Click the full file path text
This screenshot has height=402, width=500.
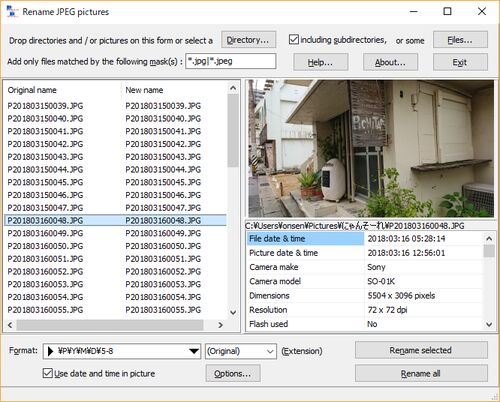pyautogui.click(x=355, y=226)
